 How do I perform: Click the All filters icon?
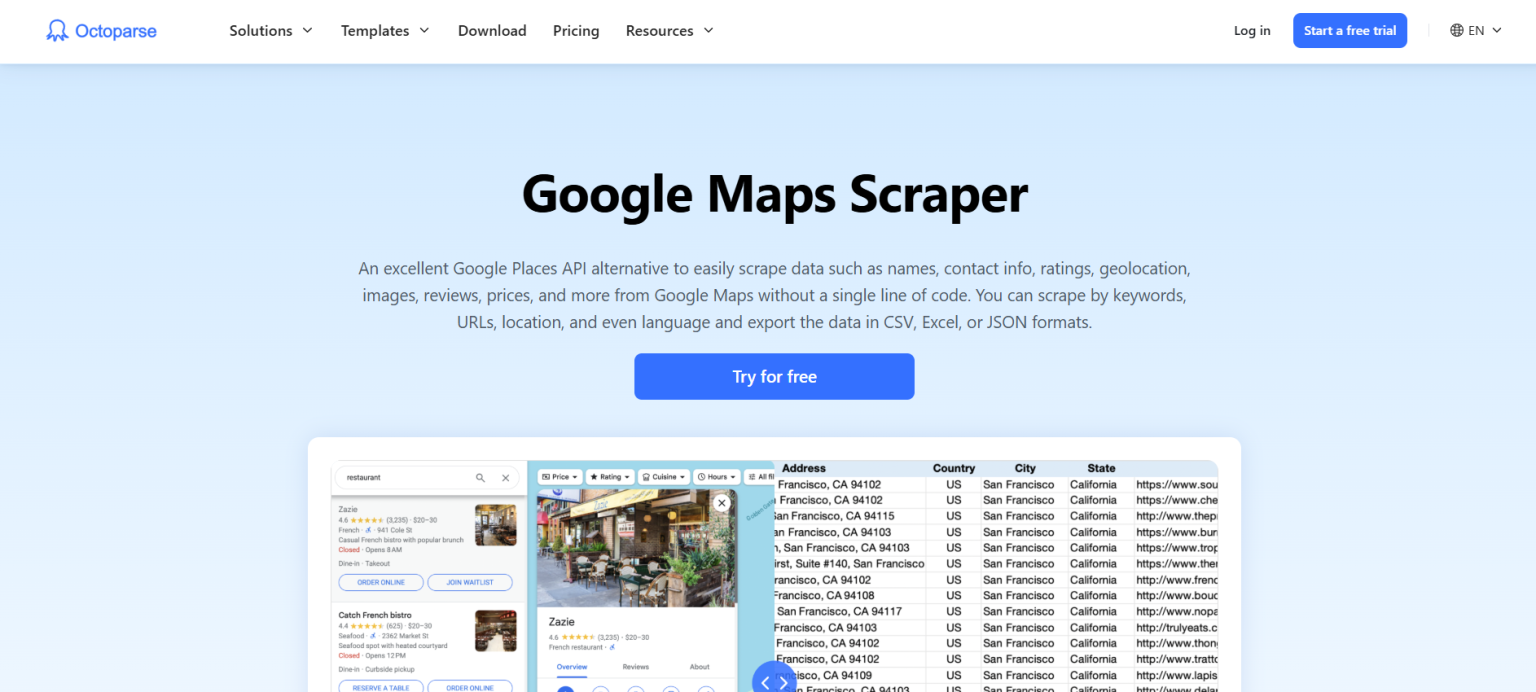(x=753, y=477)
